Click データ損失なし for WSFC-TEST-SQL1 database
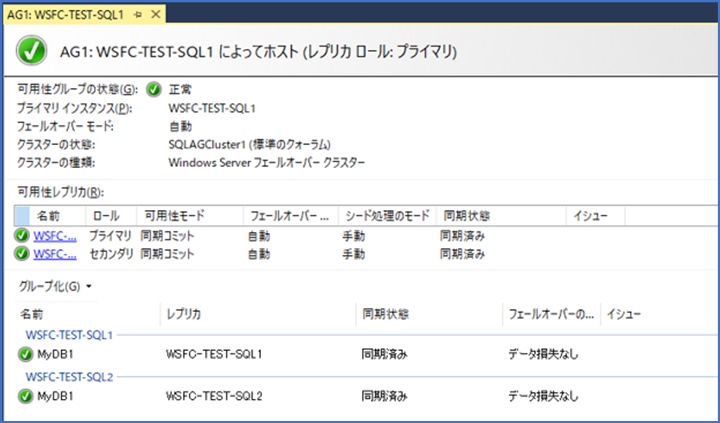Image resolution: width=720 pixels, height=423 pixels. [x=543, y=355]
